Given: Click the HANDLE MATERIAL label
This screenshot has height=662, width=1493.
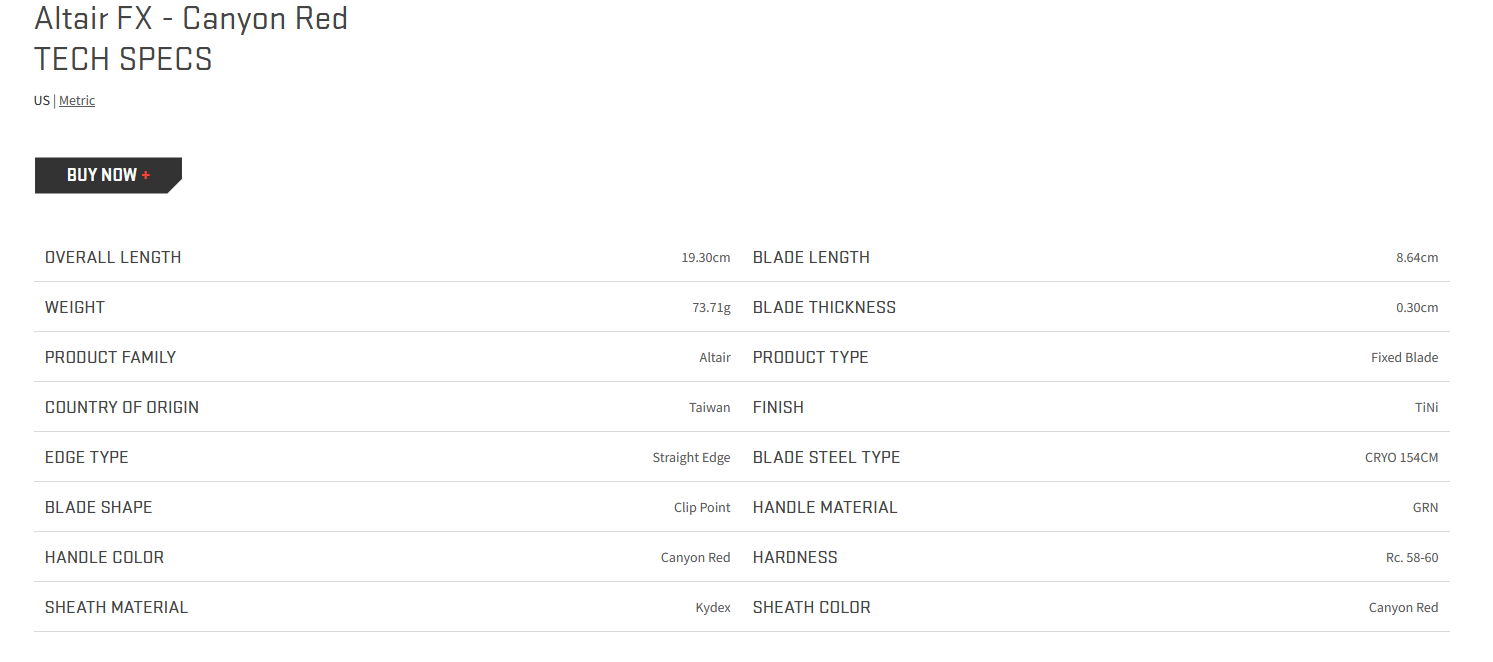Looking at the screenshot, I should 825,507.
